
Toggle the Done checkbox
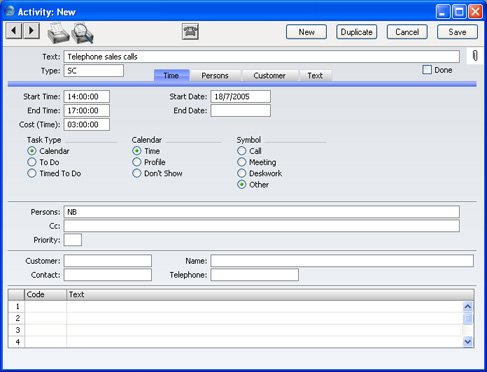coord(427,70)
